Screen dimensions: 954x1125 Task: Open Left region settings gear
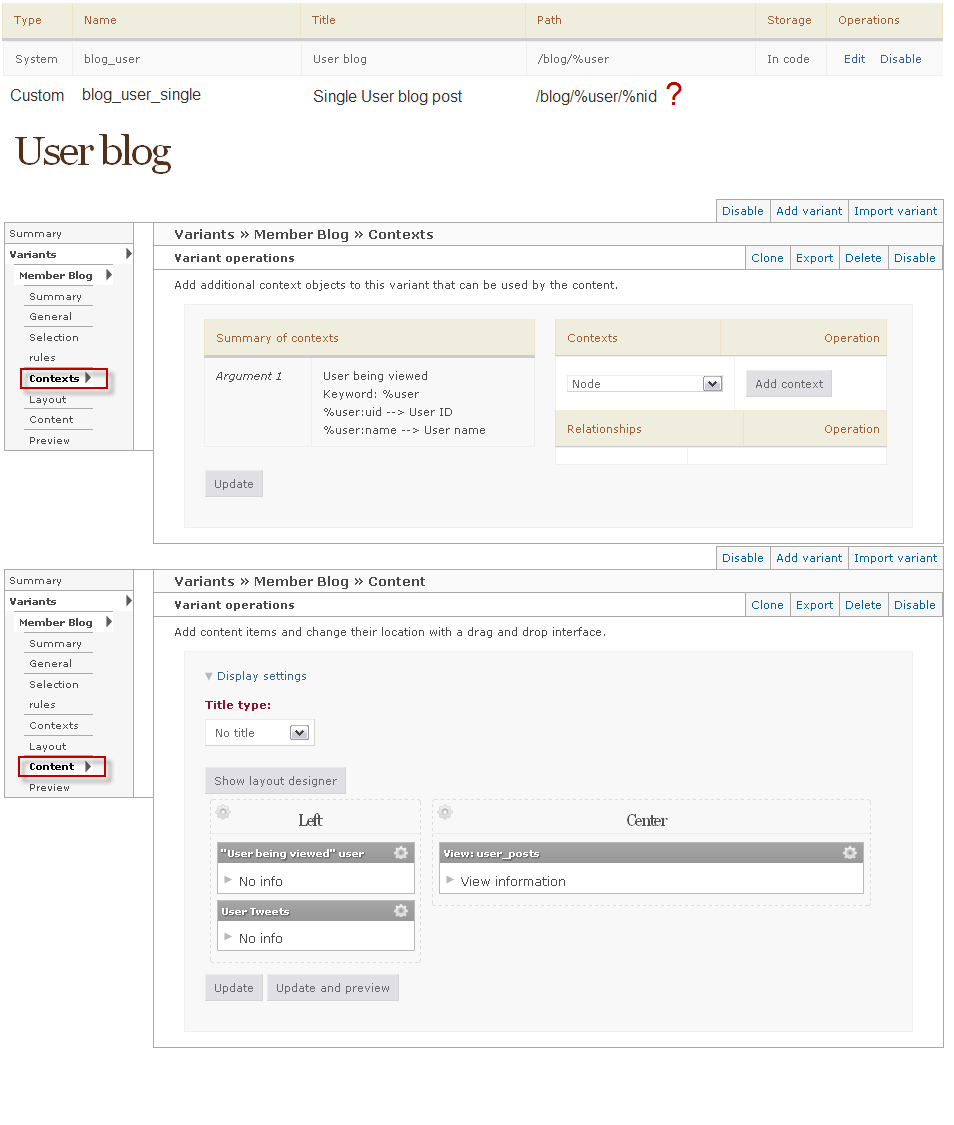223,812
